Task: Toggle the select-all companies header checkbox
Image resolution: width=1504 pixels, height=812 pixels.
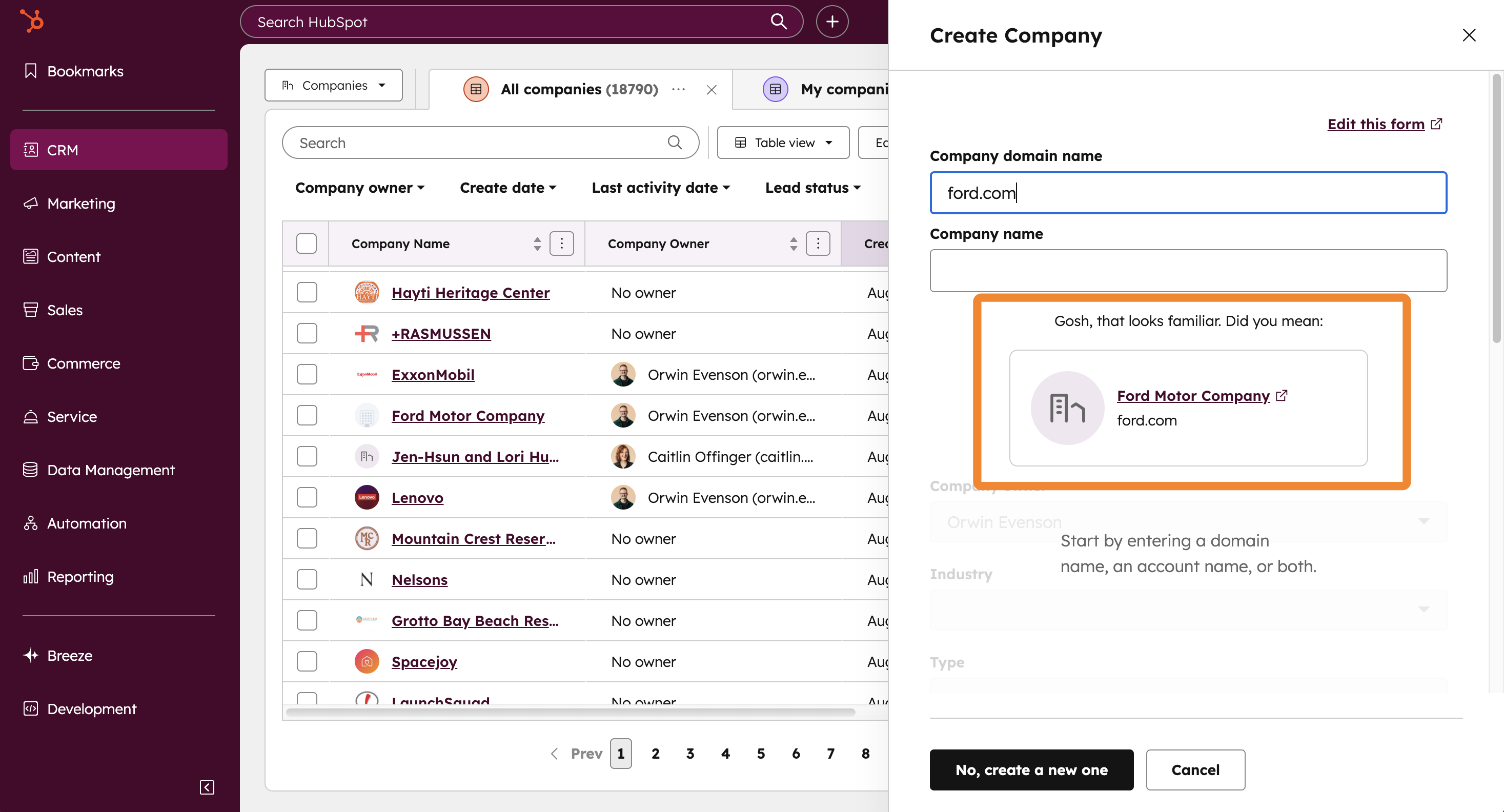Action: tap(307, 243)
